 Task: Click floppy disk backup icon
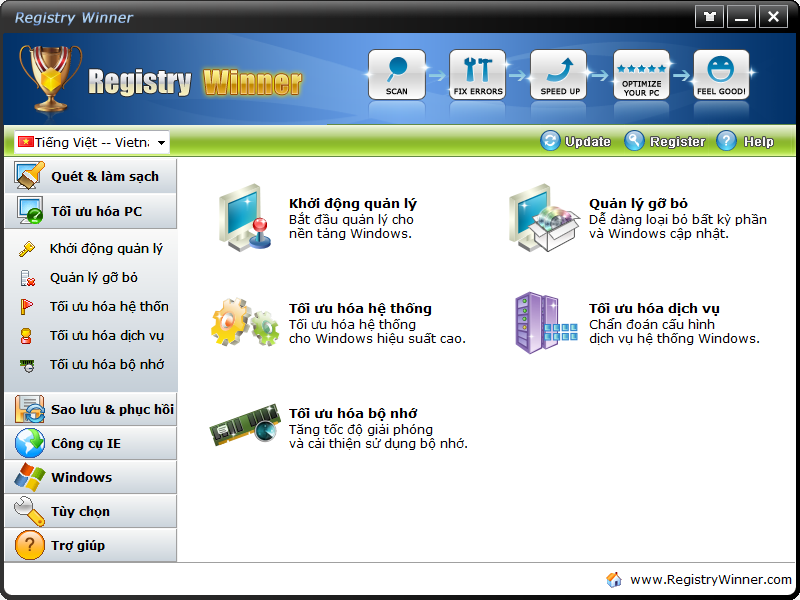pos(30,409)
